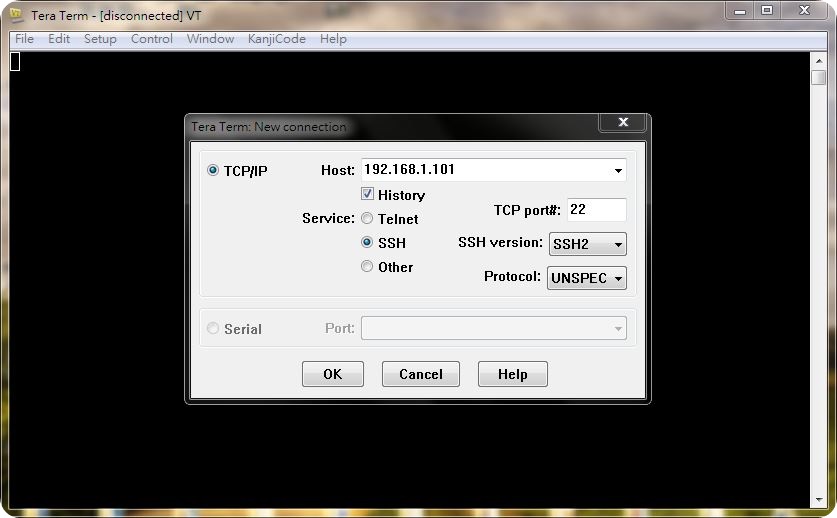Viewport: 837px width, 518px height.
Task: Click the dialog Help button
Action: coord(512,374)
